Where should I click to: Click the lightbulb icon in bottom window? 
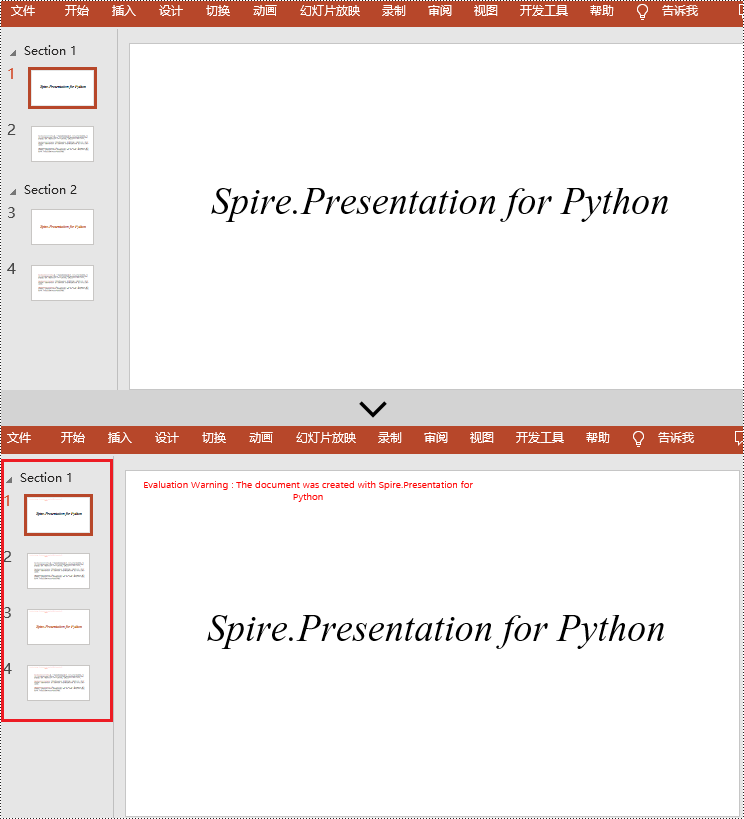tap(638, 439)
